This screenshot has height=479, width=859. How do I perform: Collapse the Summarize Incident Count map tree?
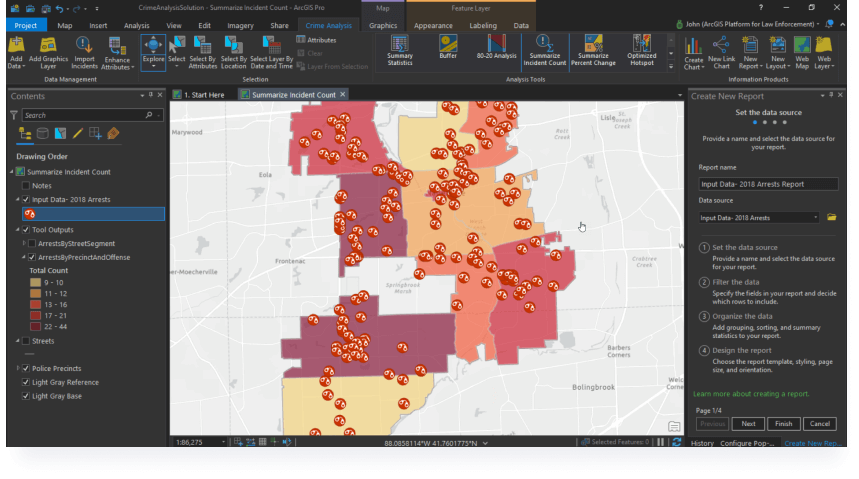tap(12, 172)
